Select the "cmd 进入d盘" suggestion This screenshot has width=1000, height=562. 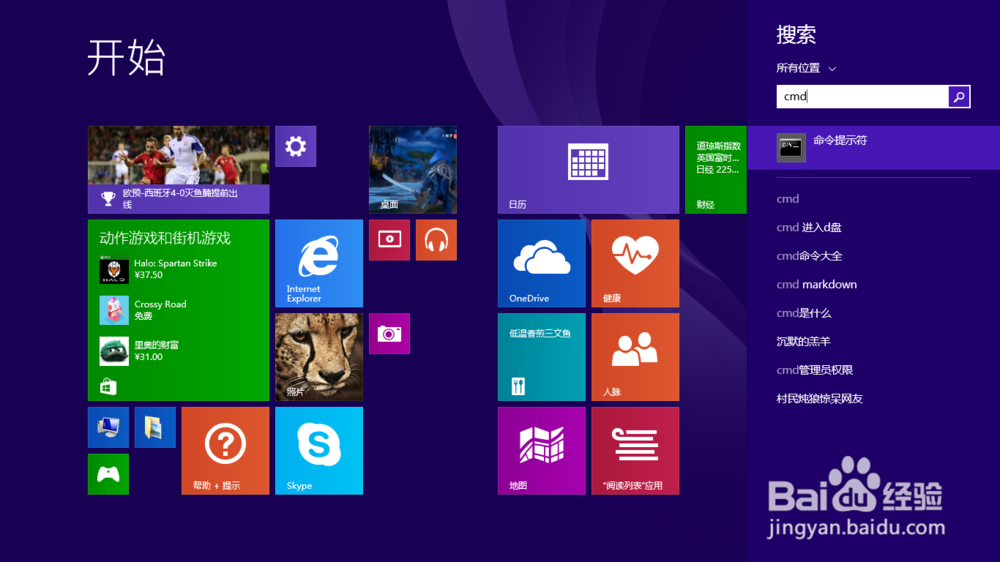(809, 227)
